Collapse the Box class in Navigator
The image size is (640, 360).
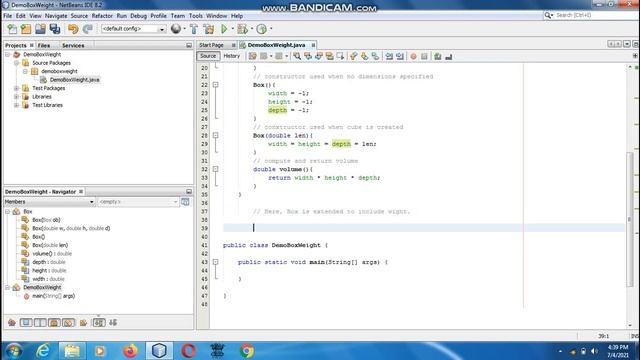point(8,211)
